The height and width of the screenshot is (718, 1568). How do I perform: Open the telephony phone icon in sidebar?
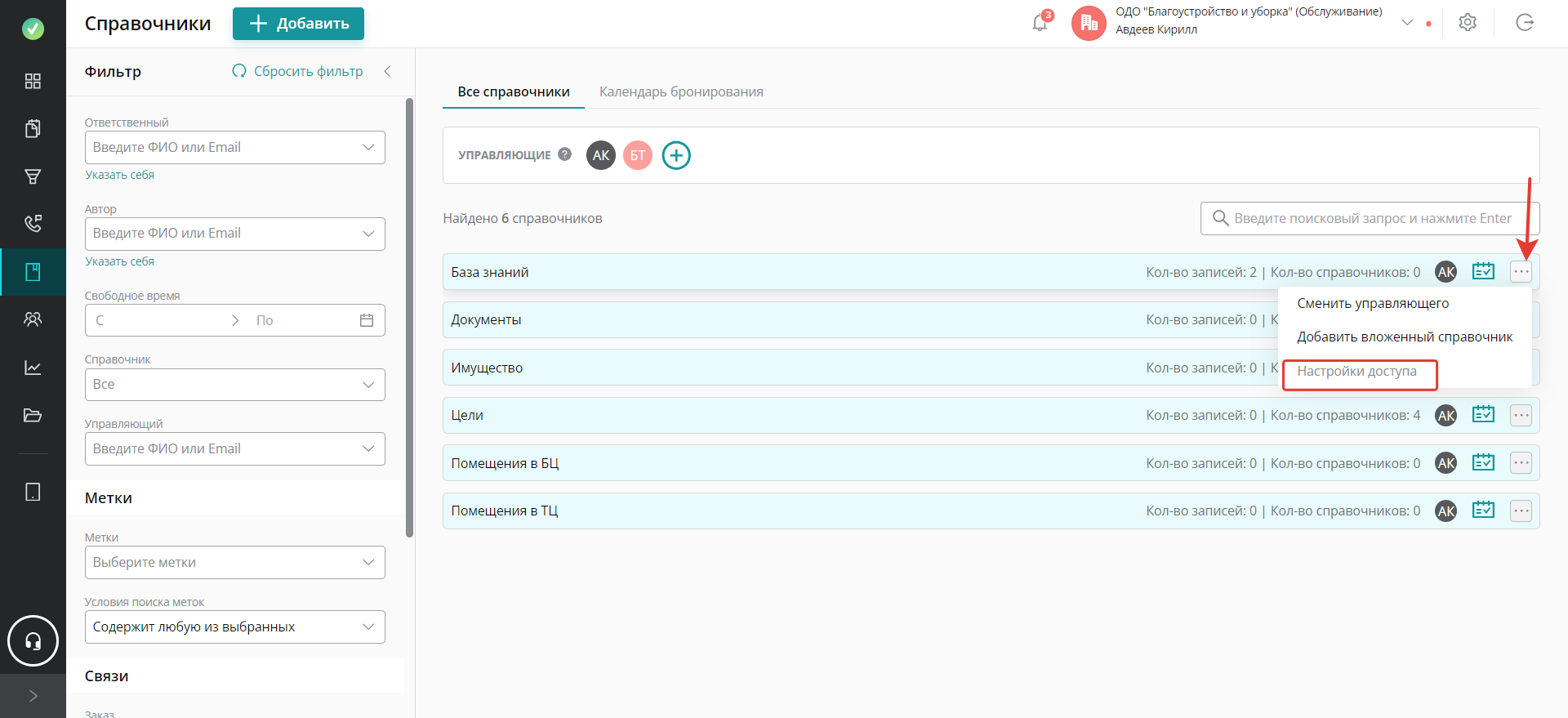(x=33, y=224)
